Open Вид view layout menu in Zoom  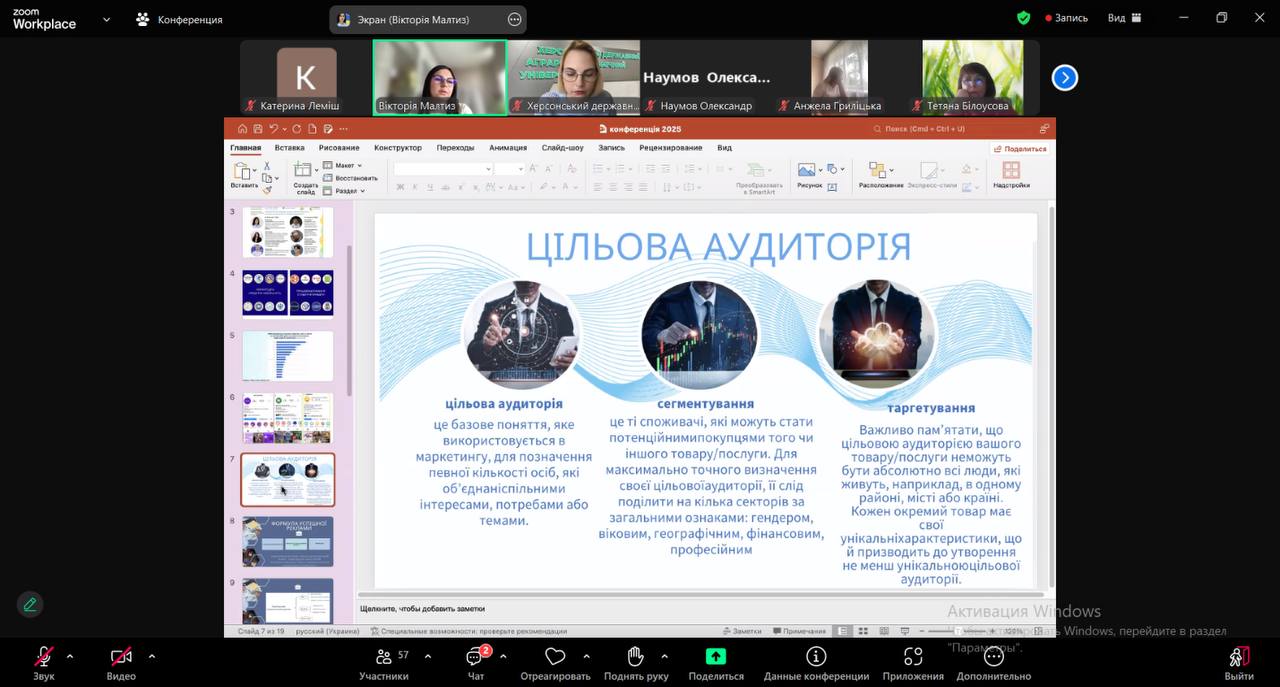pyautogui.click(x=1125, y=18)
